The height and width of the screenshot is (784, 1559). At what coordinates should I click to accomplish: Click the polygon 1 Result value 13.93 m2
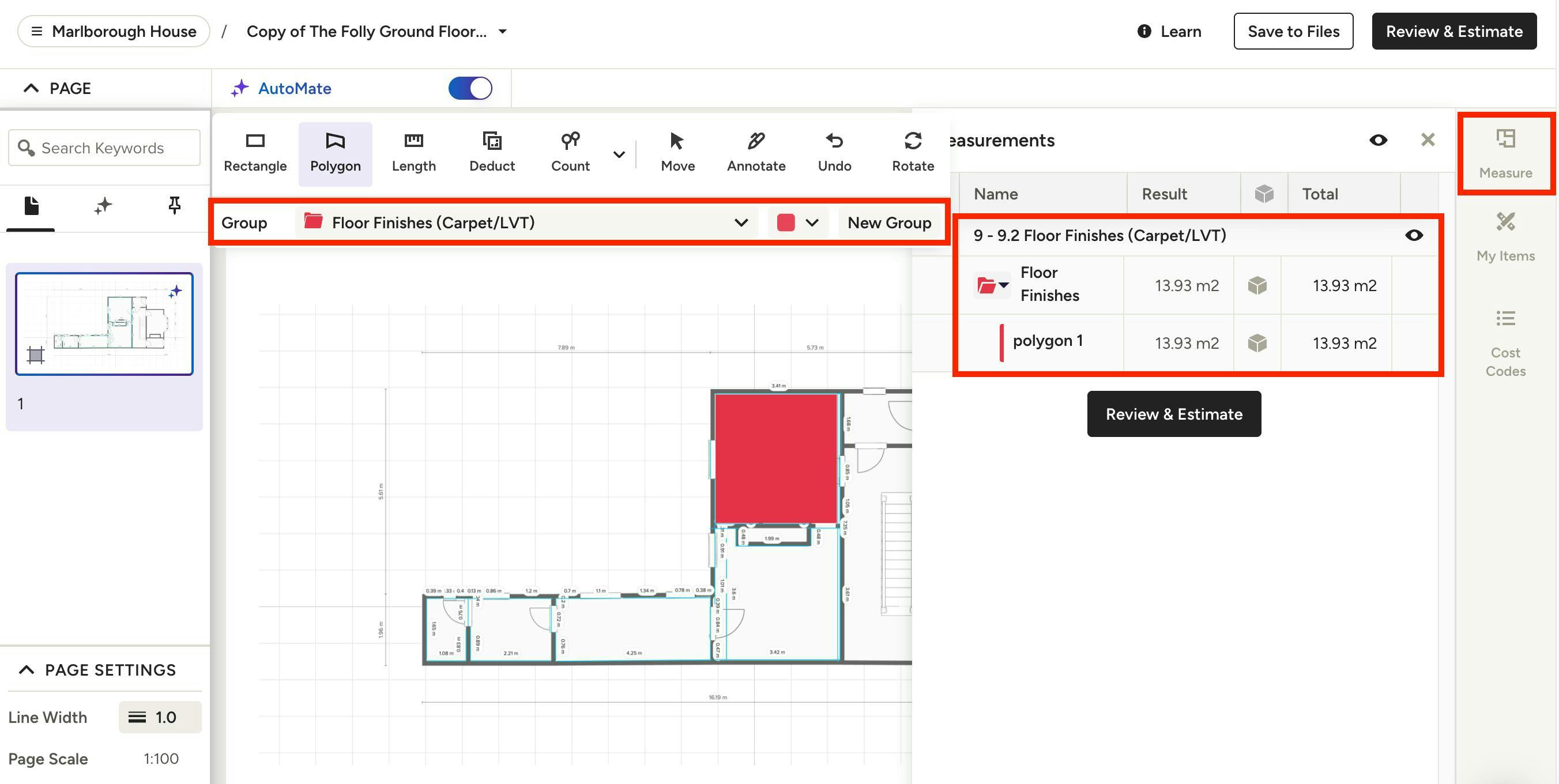point(1186,343)
